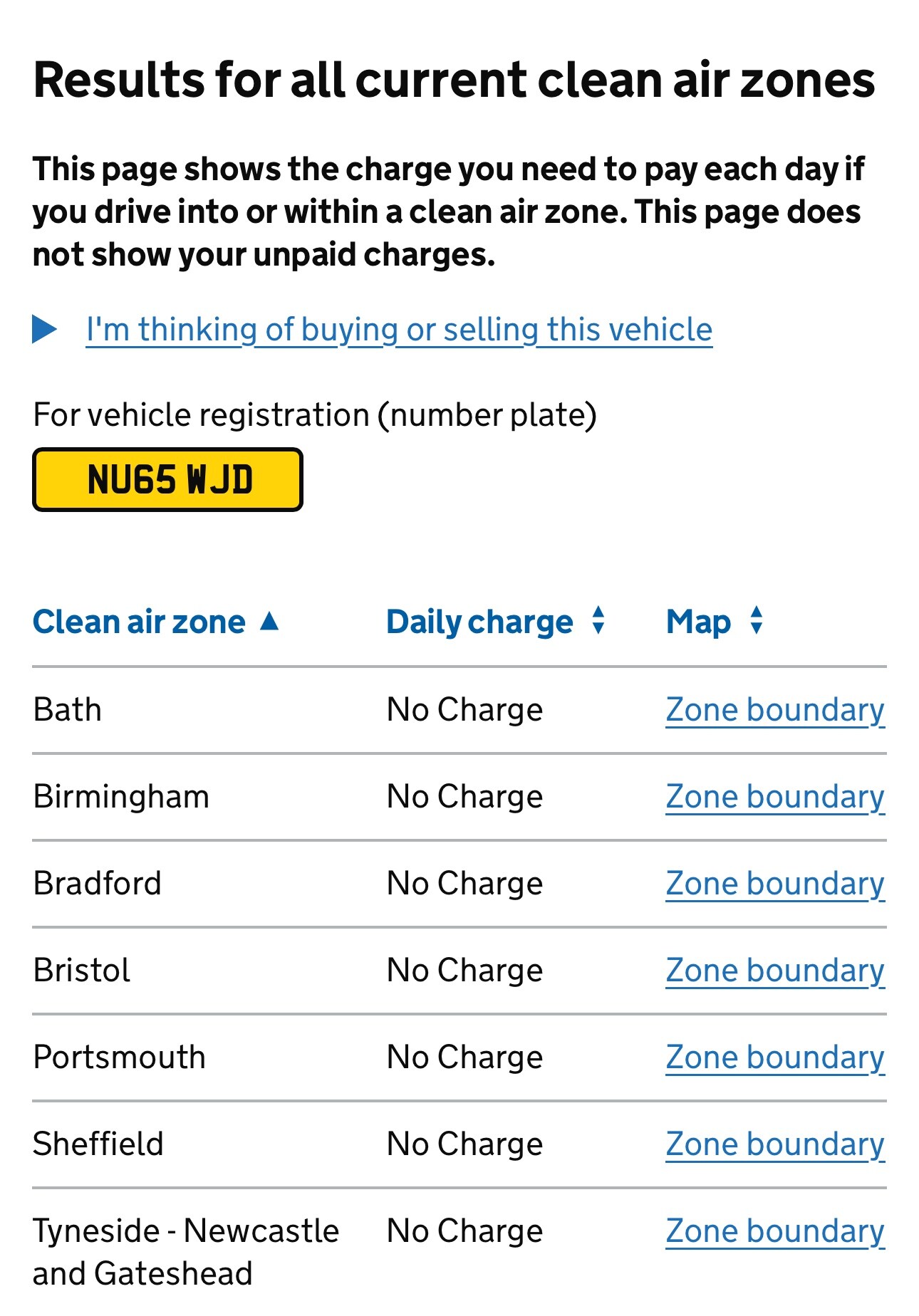Screen dimensions: 919x1316
Task: Sort table by Daily charge header
Action: pyautogui.click(x=479, y=622)
